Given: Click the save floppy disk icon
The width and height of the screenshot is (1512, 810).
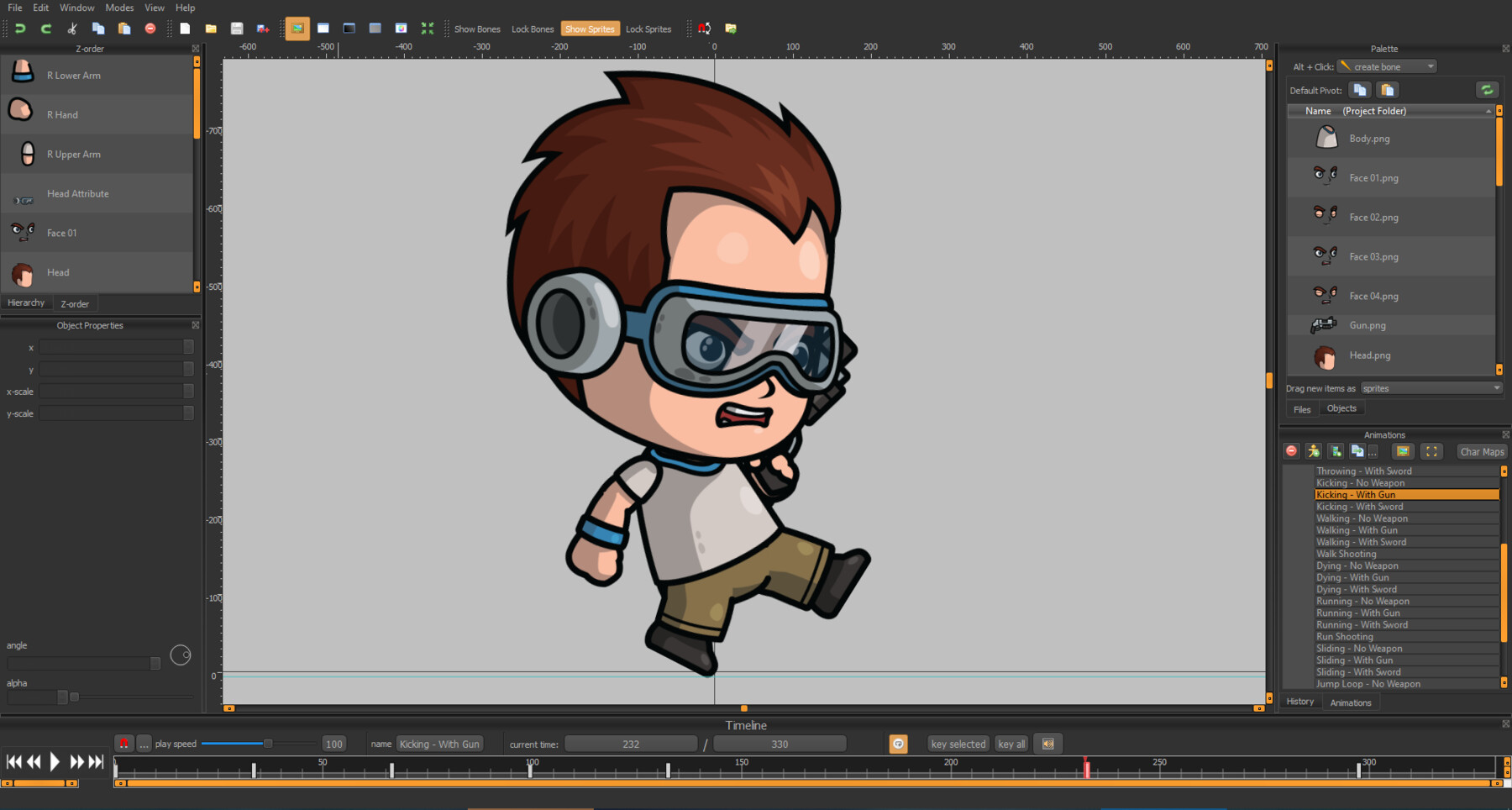Looking at the screenshot, I should click(x=237, y=29).
